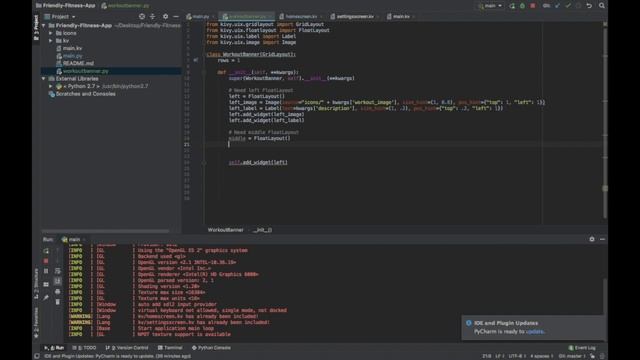Switch to main.py editor tab
Image resolution: width=640 pixels, height=360 pixels.
click(200, 17)
